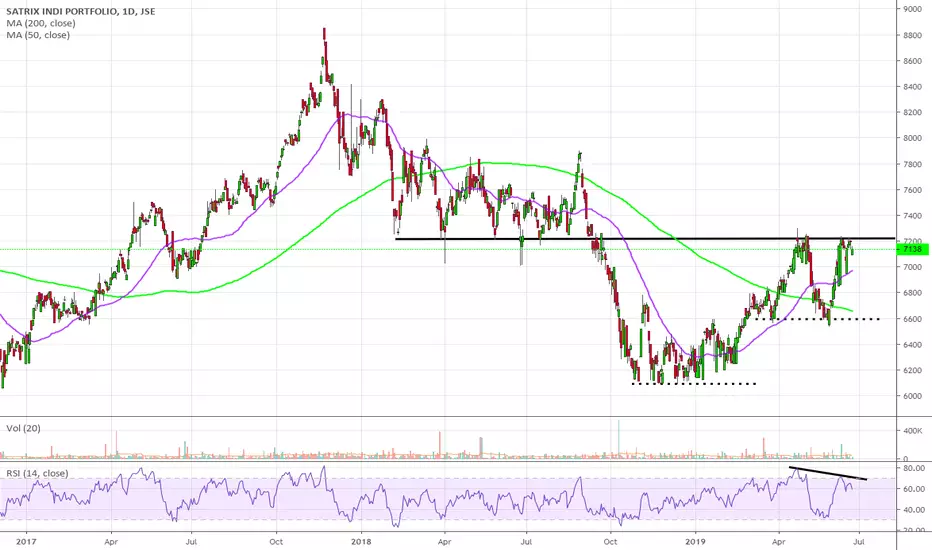Click the 6800 price axis label
This screenshot has width=932, height=550.
coord(912,293)
